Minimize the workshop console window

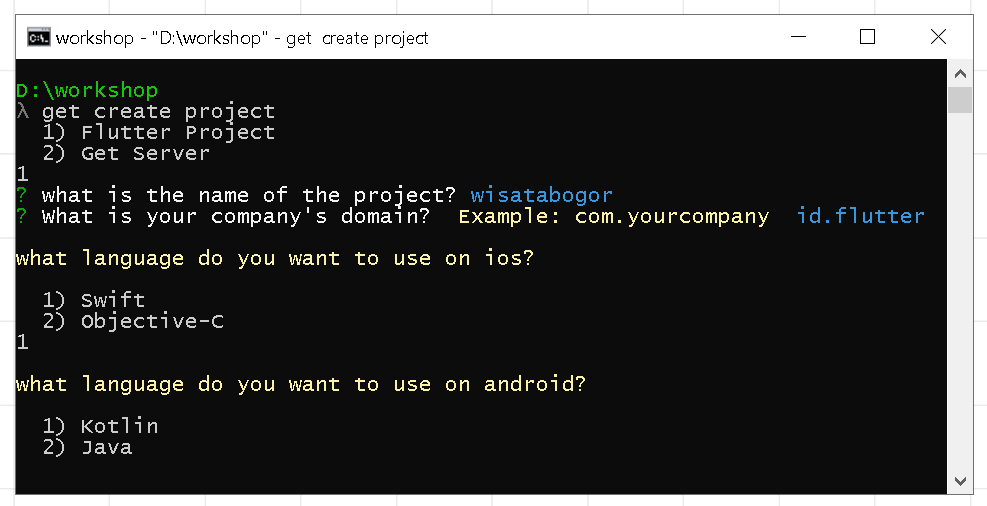pos(798,37)
